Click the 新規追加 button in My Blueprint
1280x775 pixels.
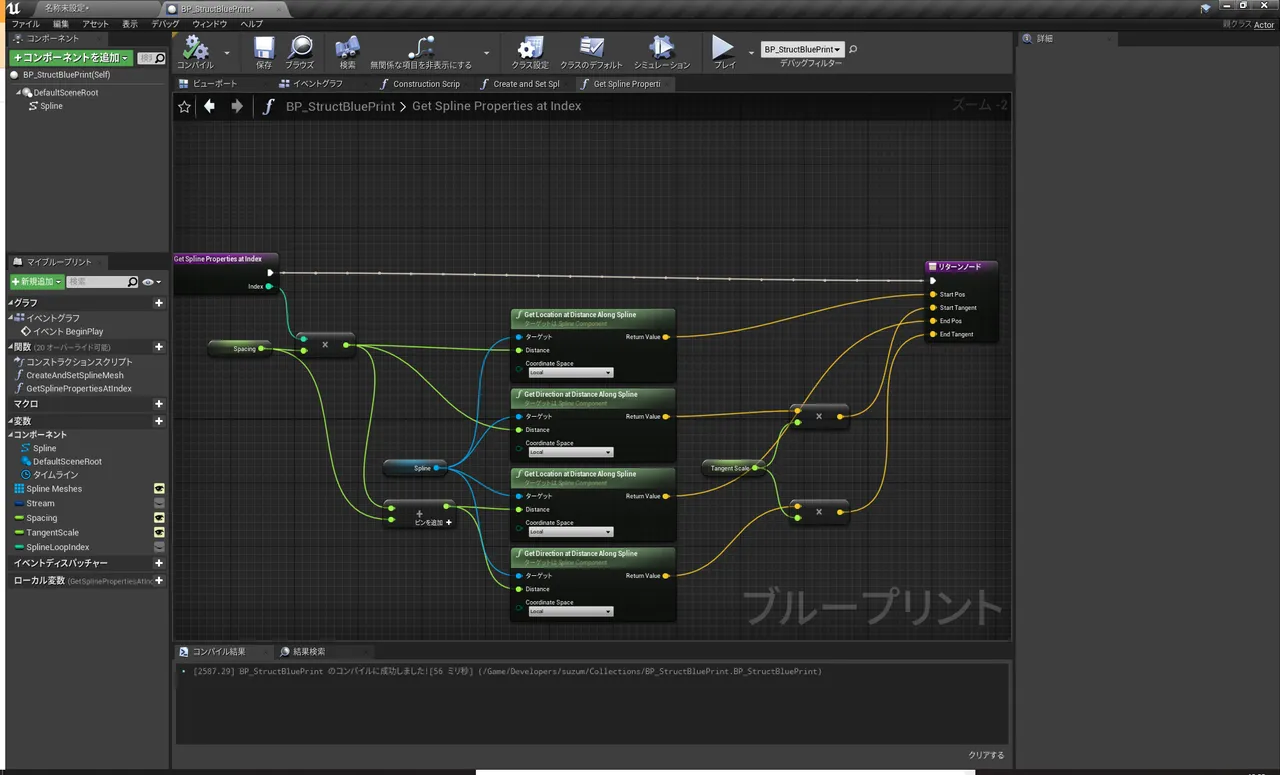(37, 282)
